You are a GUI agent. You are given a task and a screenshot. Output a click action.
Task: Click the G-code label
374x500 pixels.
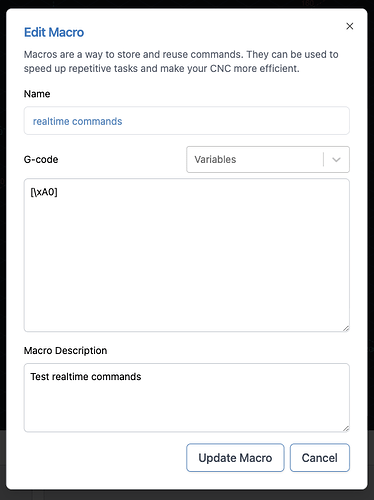point(41,160)
